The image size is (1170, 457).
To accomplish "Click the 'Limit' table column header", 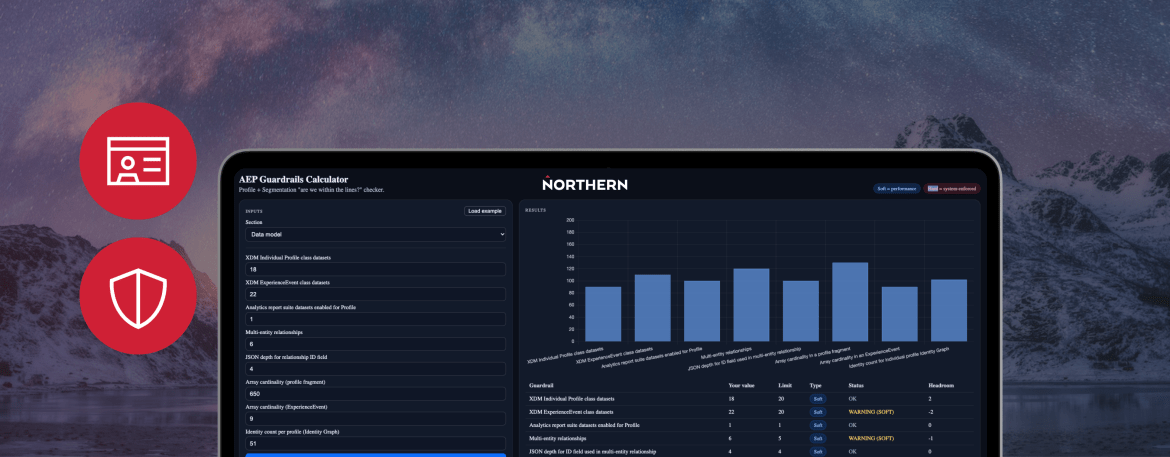I will (x=783, y=385).
